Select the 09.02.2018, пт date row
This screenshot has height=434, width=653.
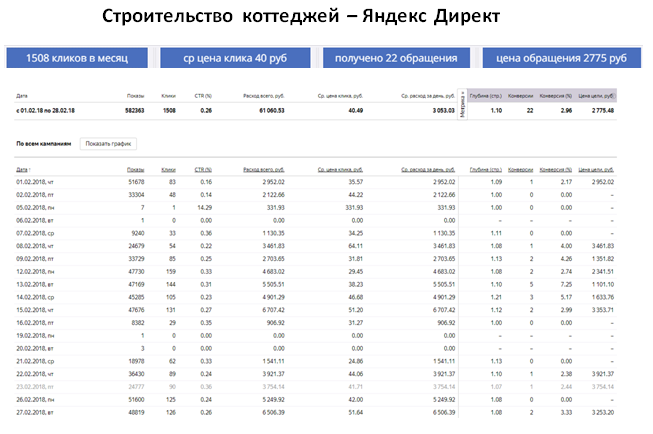coord(315,259)
